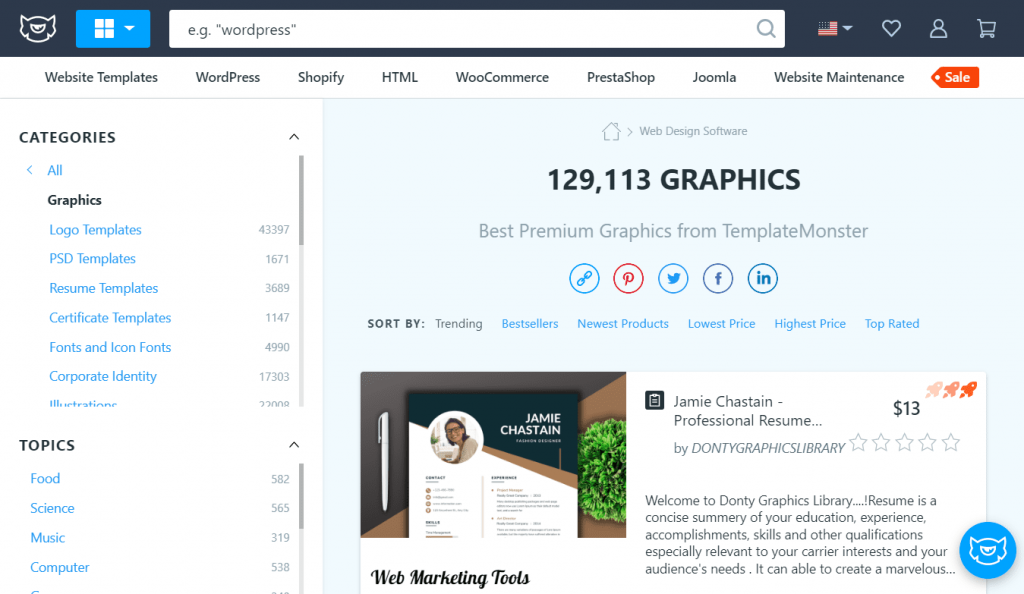This screenshot has height=594, width=1024.
Task: Share on Facebook
Action: [718, 279]
